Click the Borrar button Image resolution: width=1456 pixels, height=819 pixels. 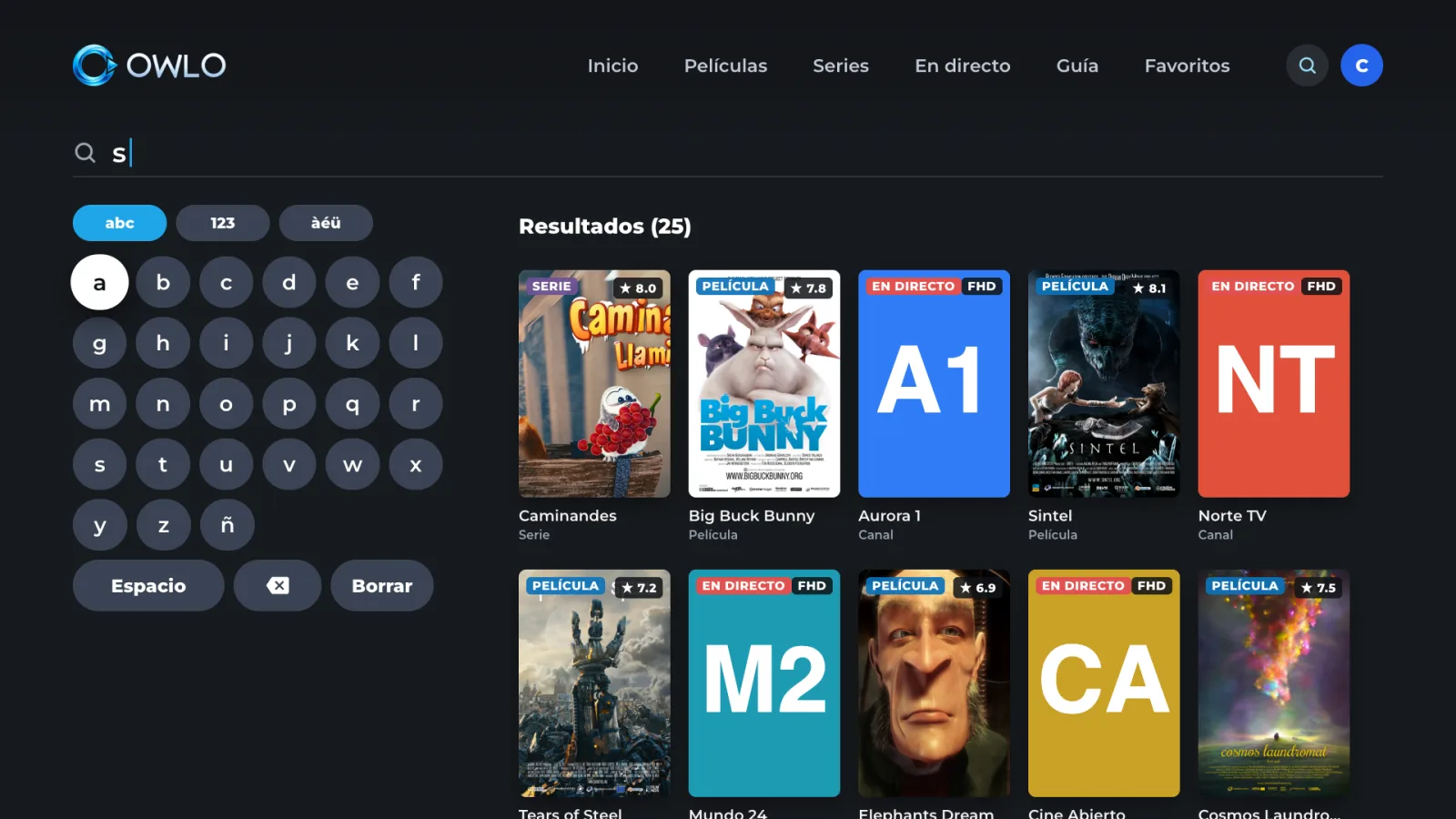tap(382, 585)
